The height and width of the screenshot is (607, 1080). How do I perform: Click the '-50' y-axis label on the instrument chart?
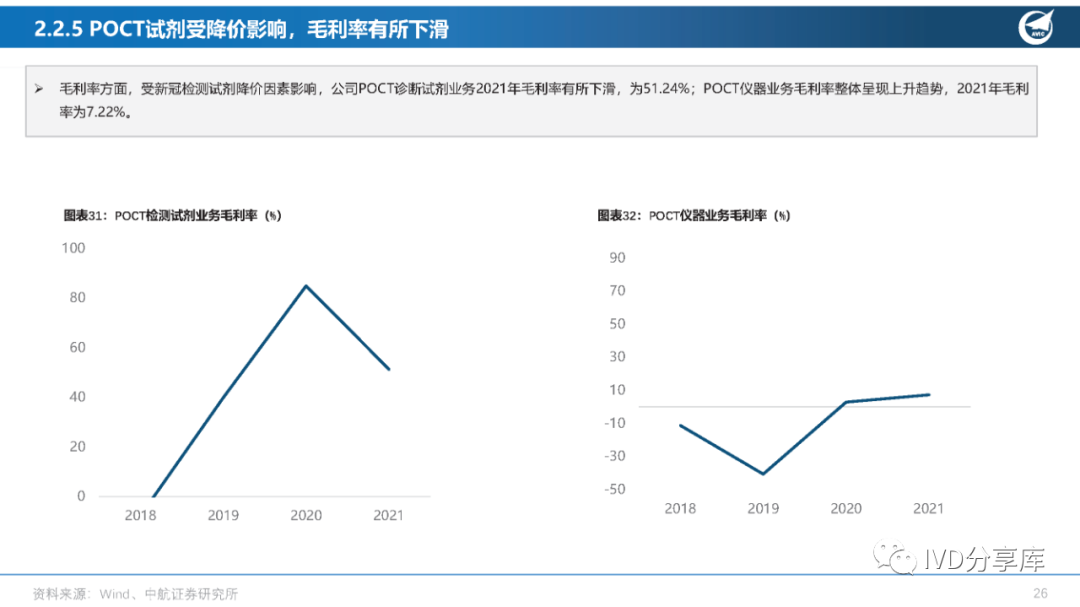(614, 489)
